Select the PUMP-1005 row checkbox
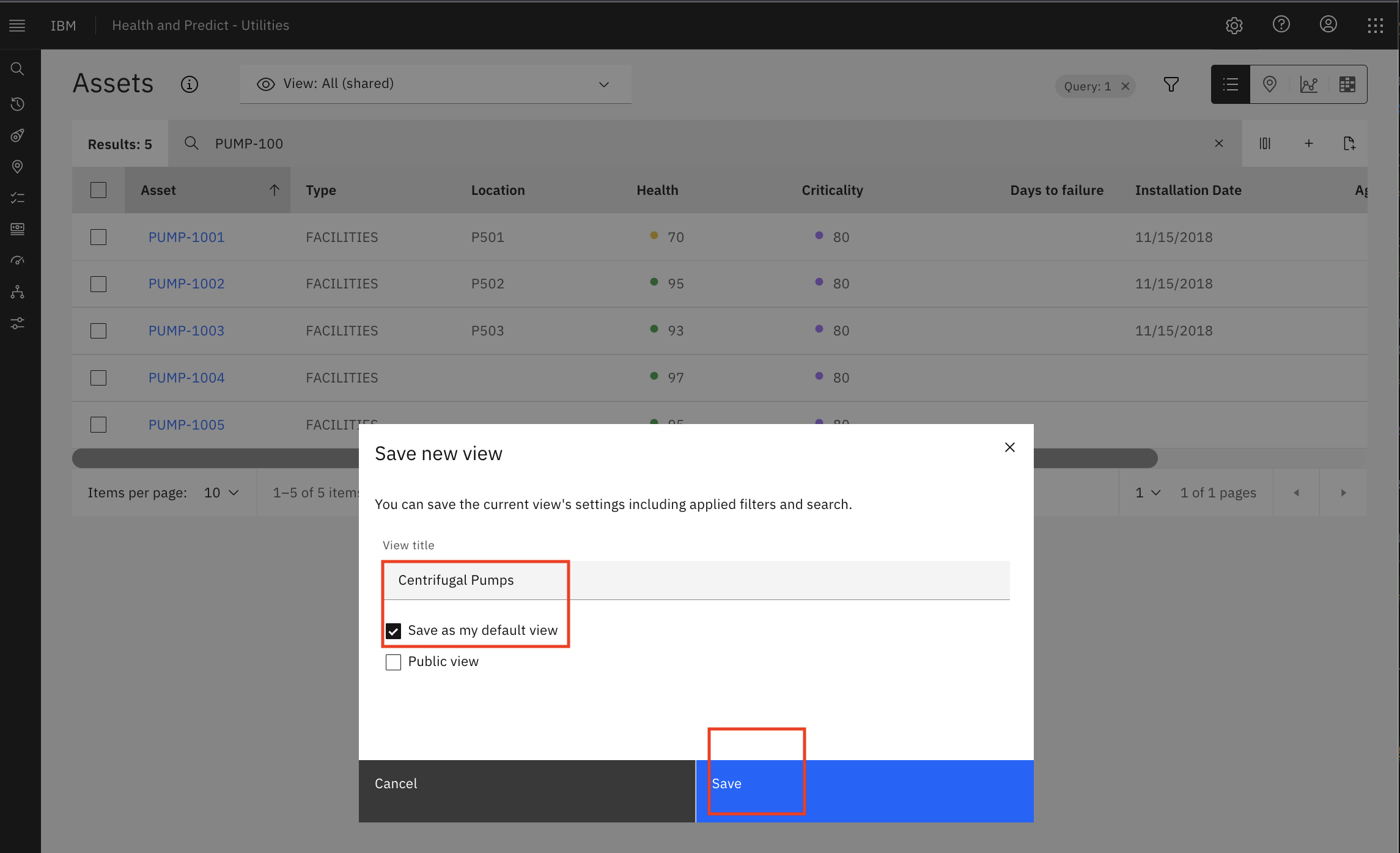 (x=98, y=425)
